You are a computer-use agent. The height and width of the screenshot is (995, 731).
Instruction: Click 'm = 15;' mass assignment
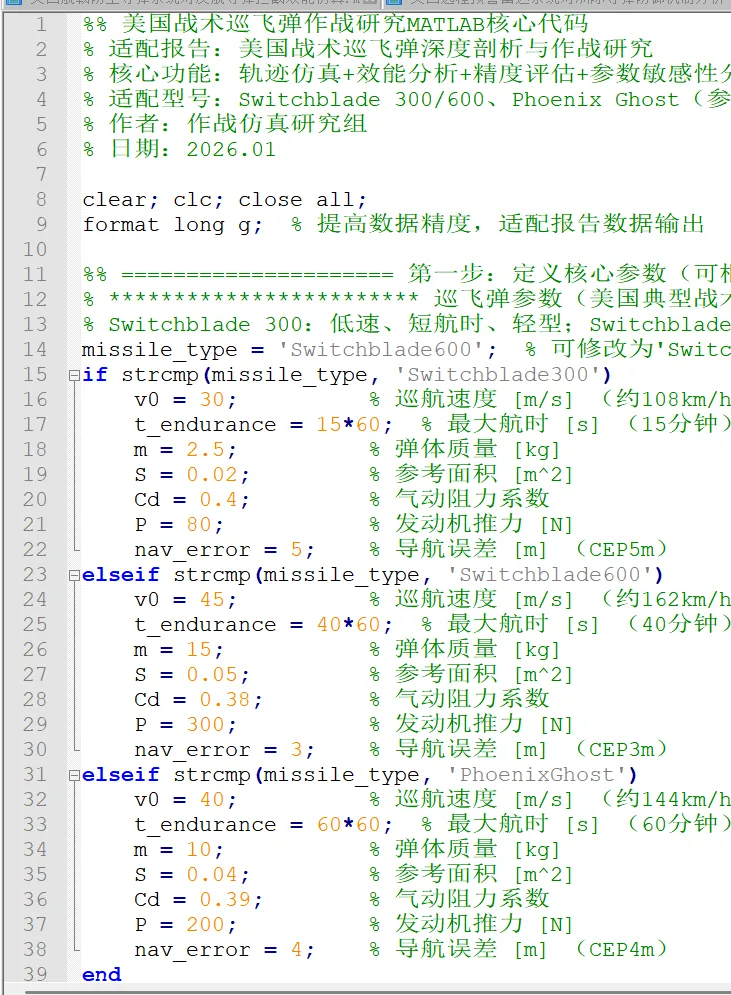[179, 650]
